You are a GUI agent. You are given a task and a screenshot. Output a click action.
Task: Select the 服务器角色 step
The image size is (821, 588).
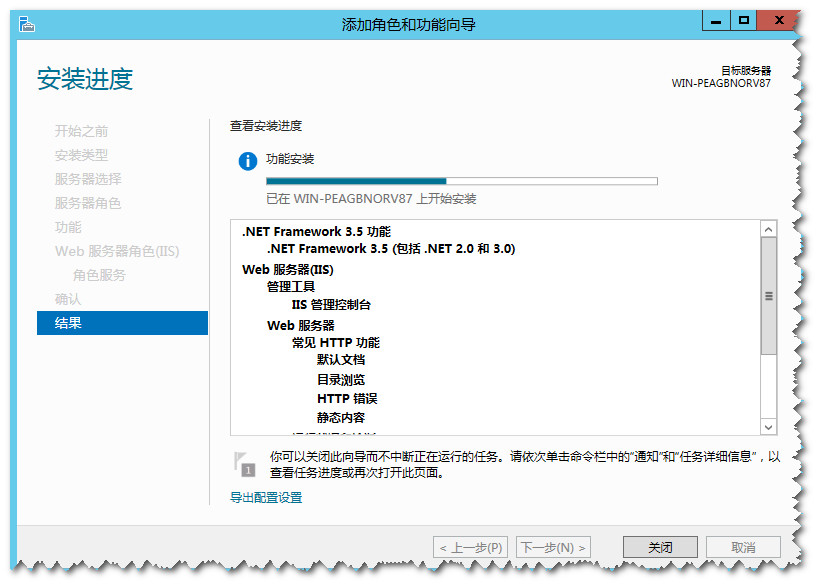coord(88,203)
